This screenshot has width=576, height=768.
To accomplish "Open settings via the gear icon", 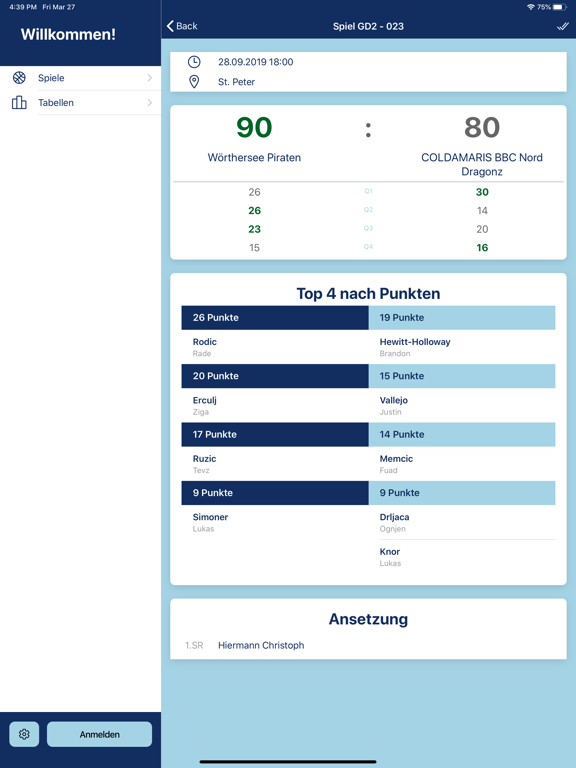I will point(24,734).
